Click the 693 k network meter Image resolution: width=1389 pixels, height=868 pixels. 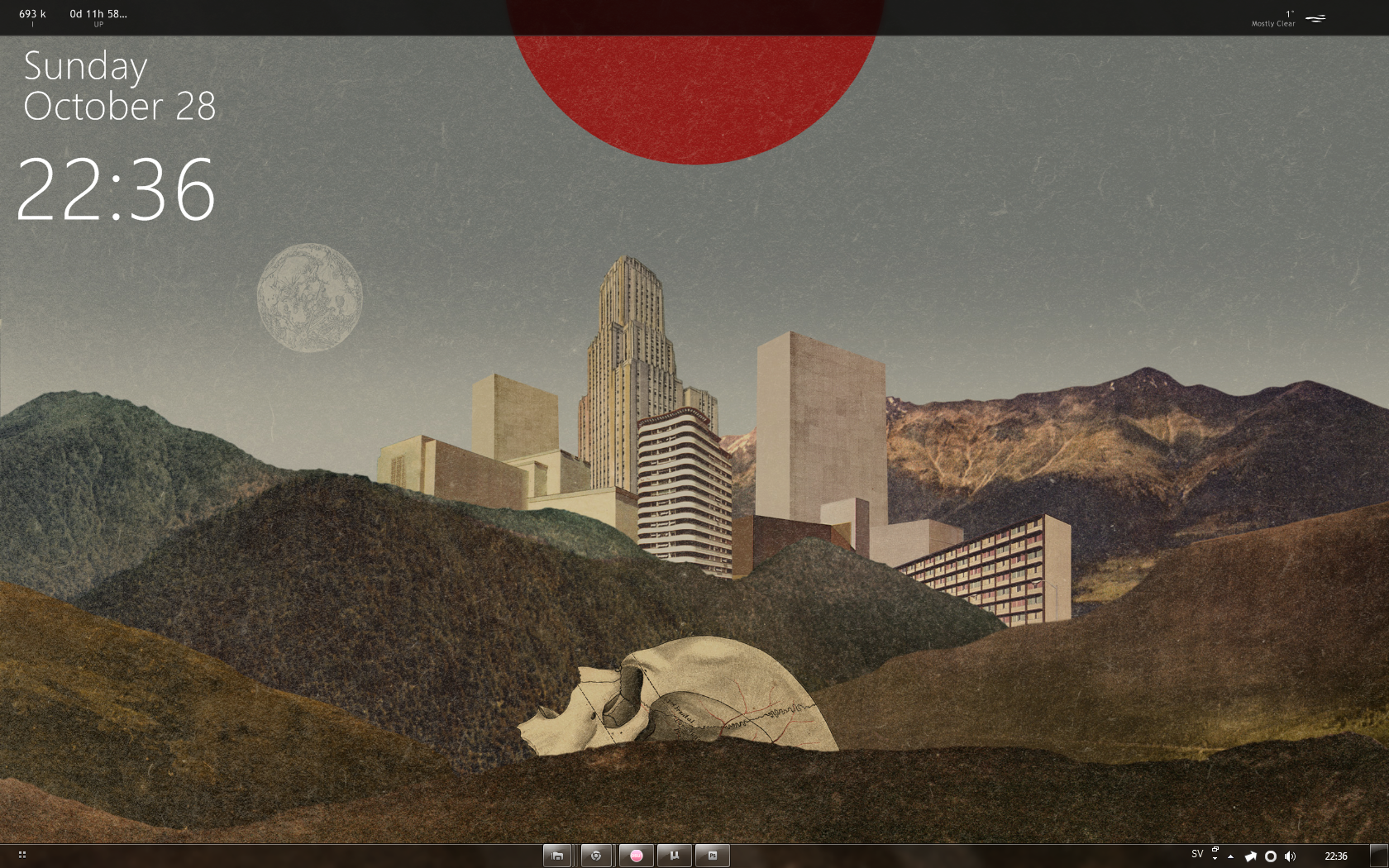pyautogui.click(x=32, y=14)
